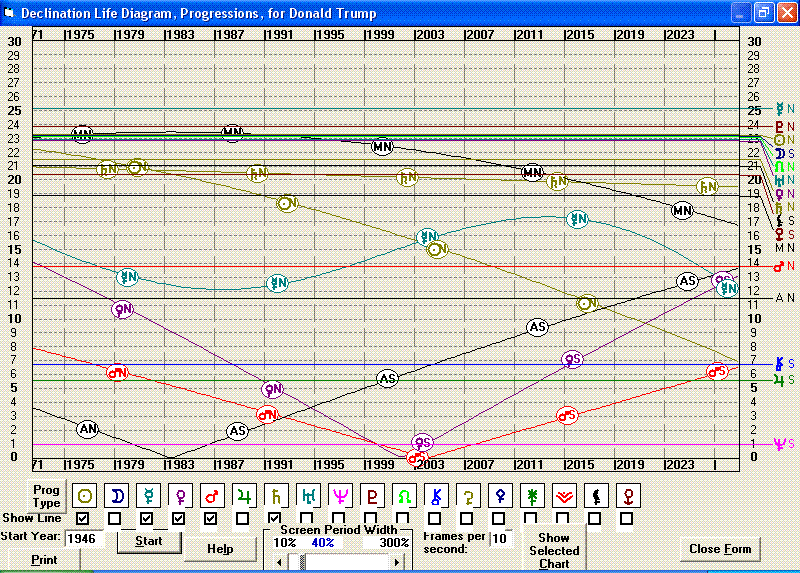Click the teal Mercury marker near 2015

[x=578, y=219]
